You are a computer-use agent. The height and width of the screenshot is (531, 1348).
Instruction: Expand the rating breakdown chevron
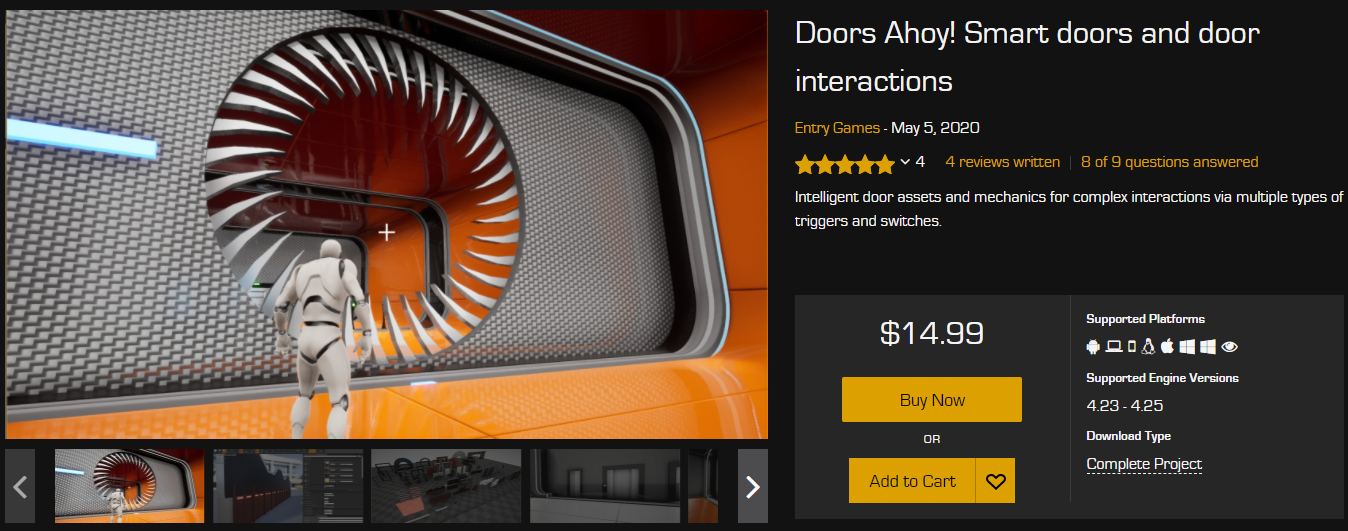coord(905,162)
